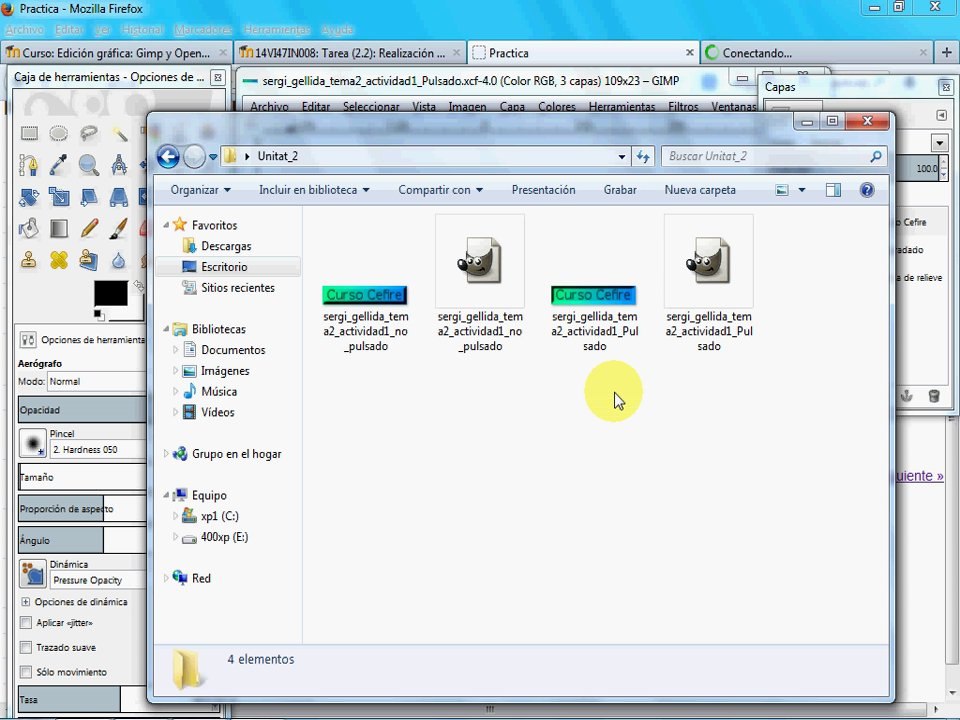Open the GIMP Filtros menu
This screenshot has height=720, width=960.
click(x=683, y=107)
